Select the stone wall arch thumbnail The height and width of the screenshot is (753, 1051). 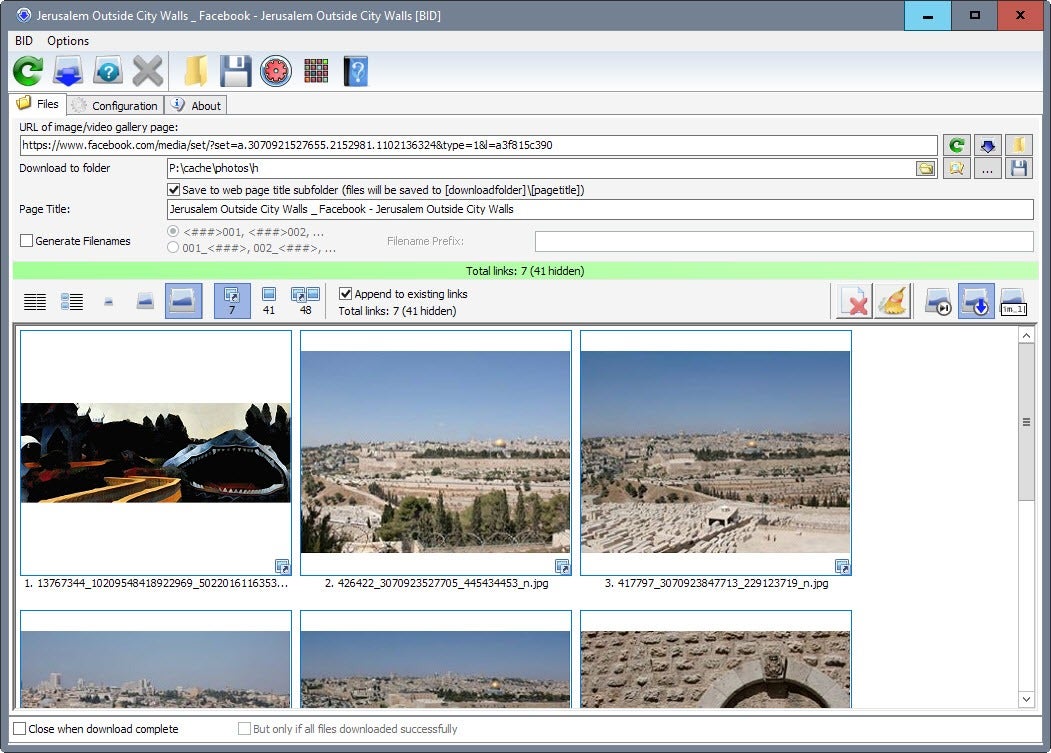[x=716, y=660]
